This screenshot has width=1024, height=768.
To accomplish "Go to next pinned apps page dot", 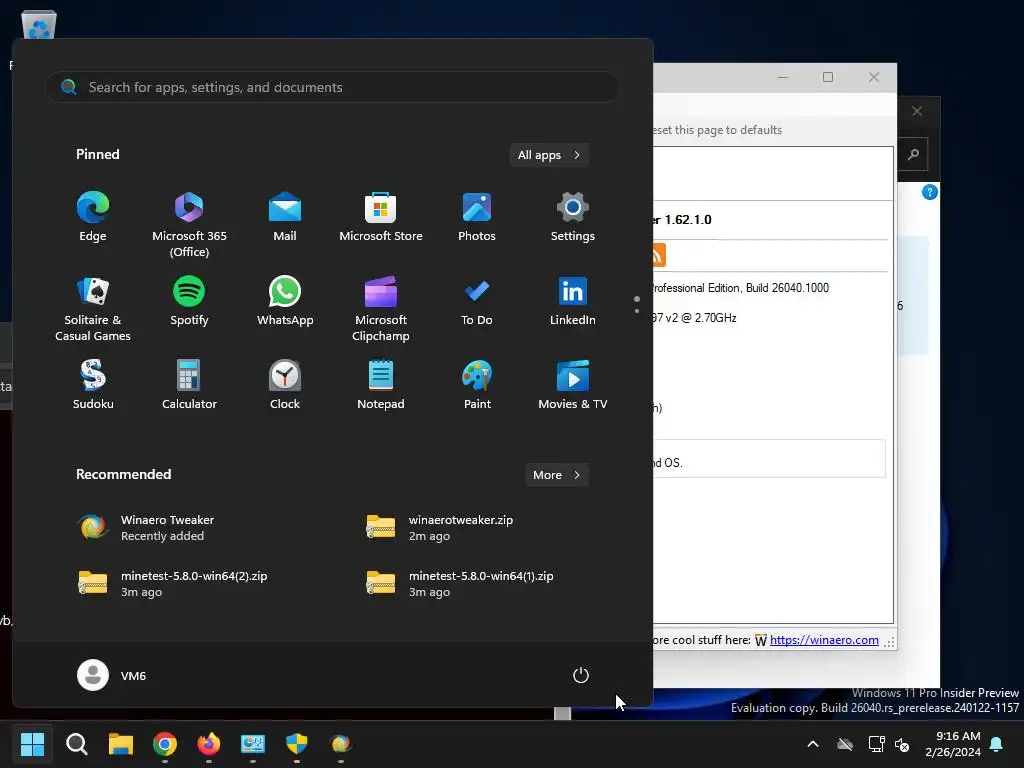I will [x=637, y=311].
